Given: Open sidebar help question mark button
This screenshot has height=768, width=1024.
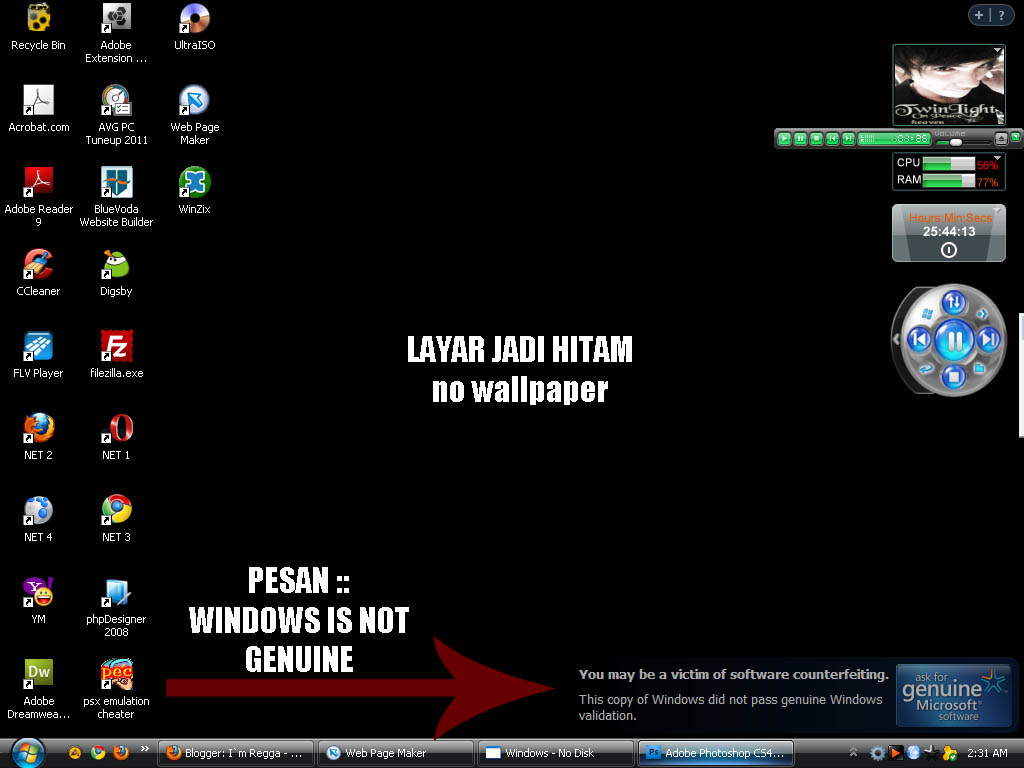Looking at the screenshot, I should coord(1001,15).
